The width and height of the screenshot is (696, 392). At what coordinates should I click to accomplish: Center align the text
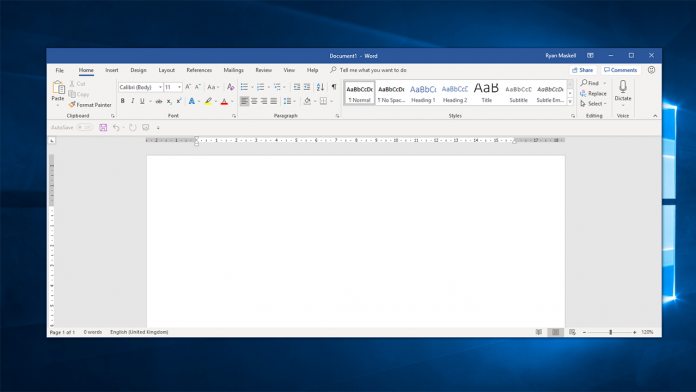point(254,101)
